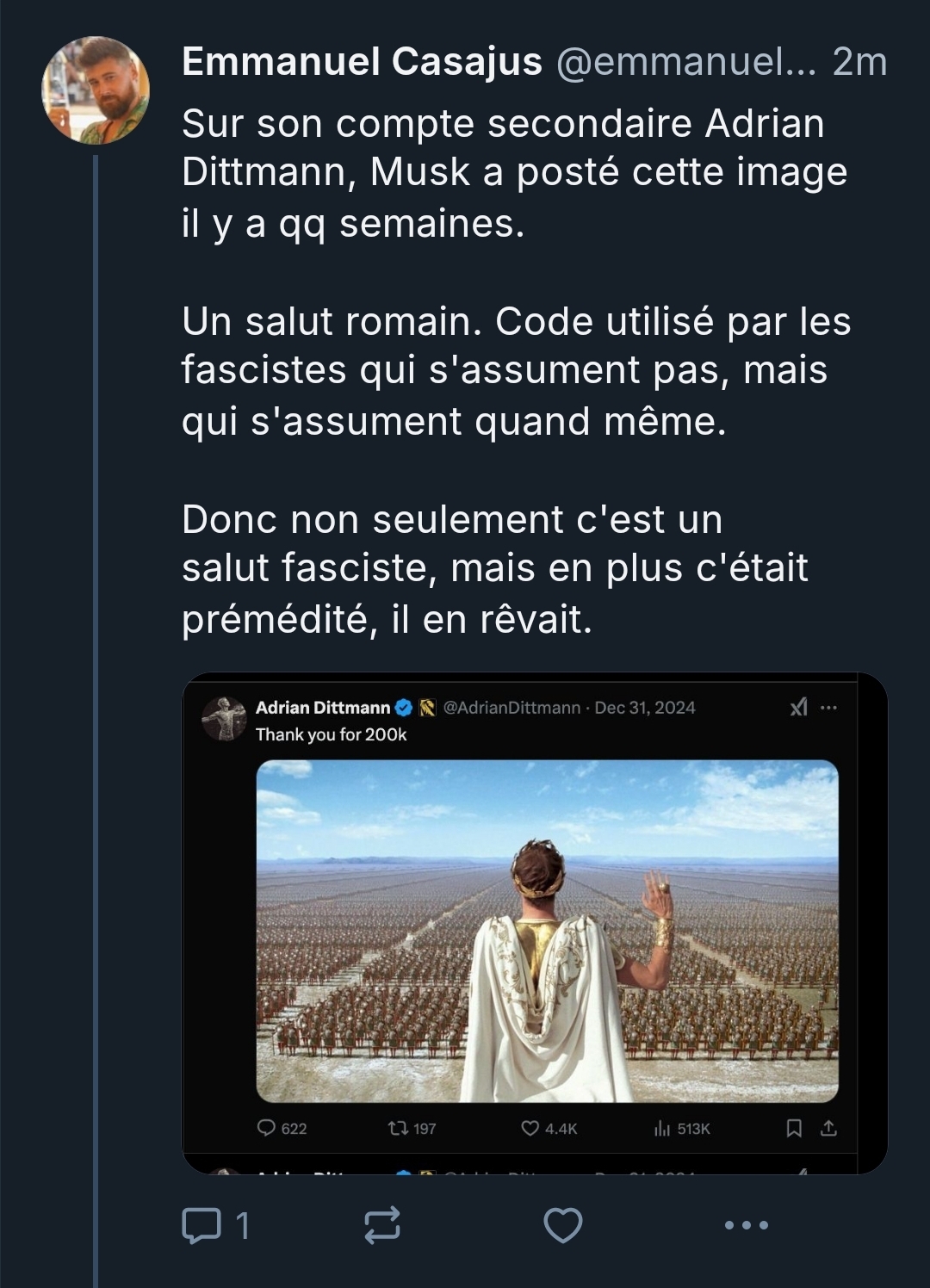Toggle the 4.4K likes heart
Viewport: 930px width, 1288px height.
[530, 1128]
